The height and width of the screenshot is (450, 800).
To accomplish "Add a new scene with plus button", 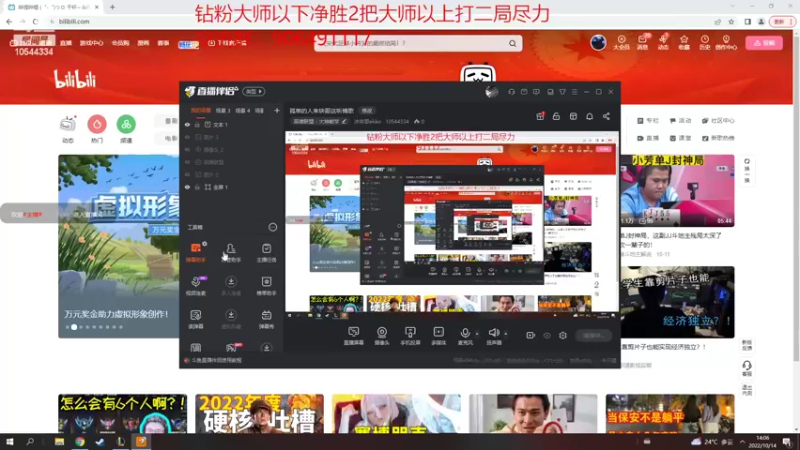I will [x=277, y=110].
